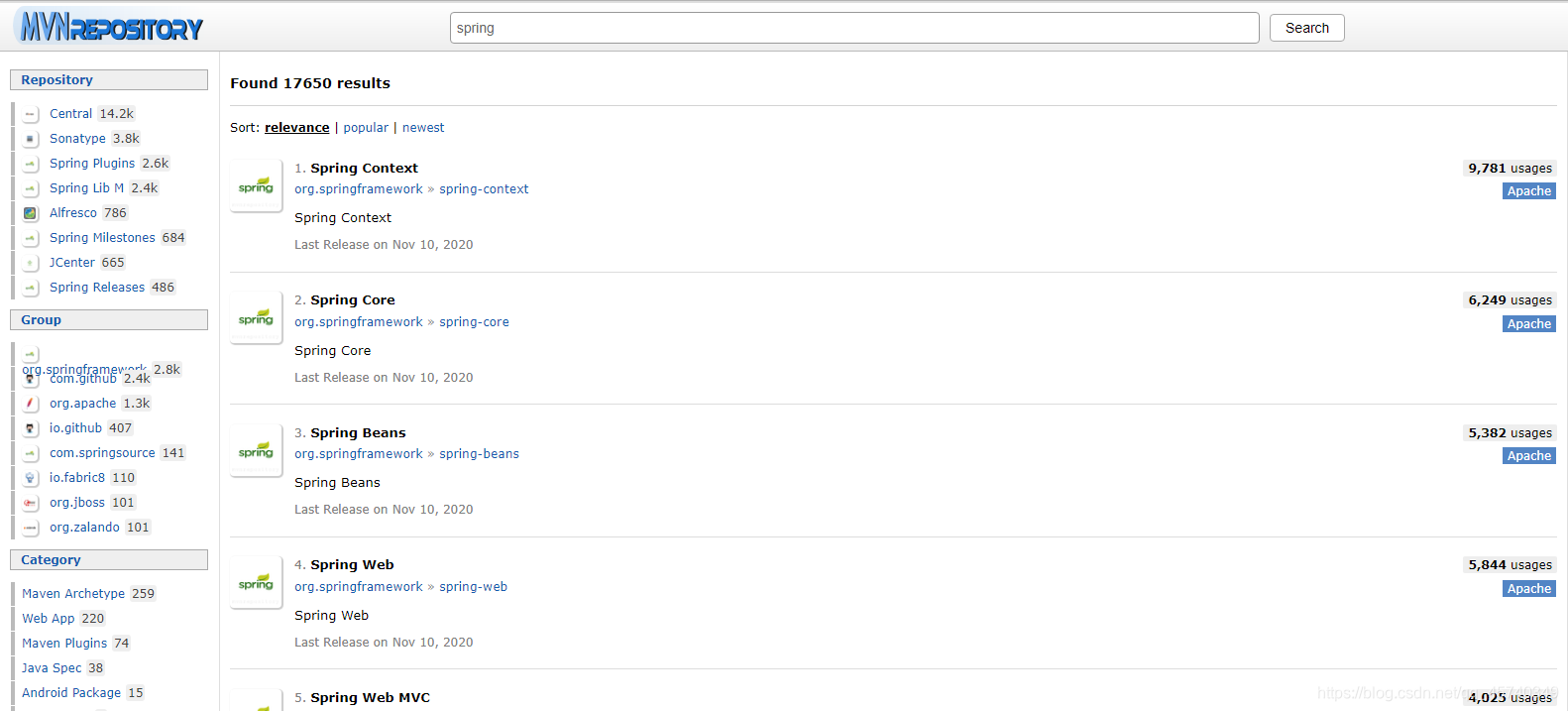The height and width of the screenshot is (711, 1568).
Task: Filter by Android Package category
Action: [71, 693]
